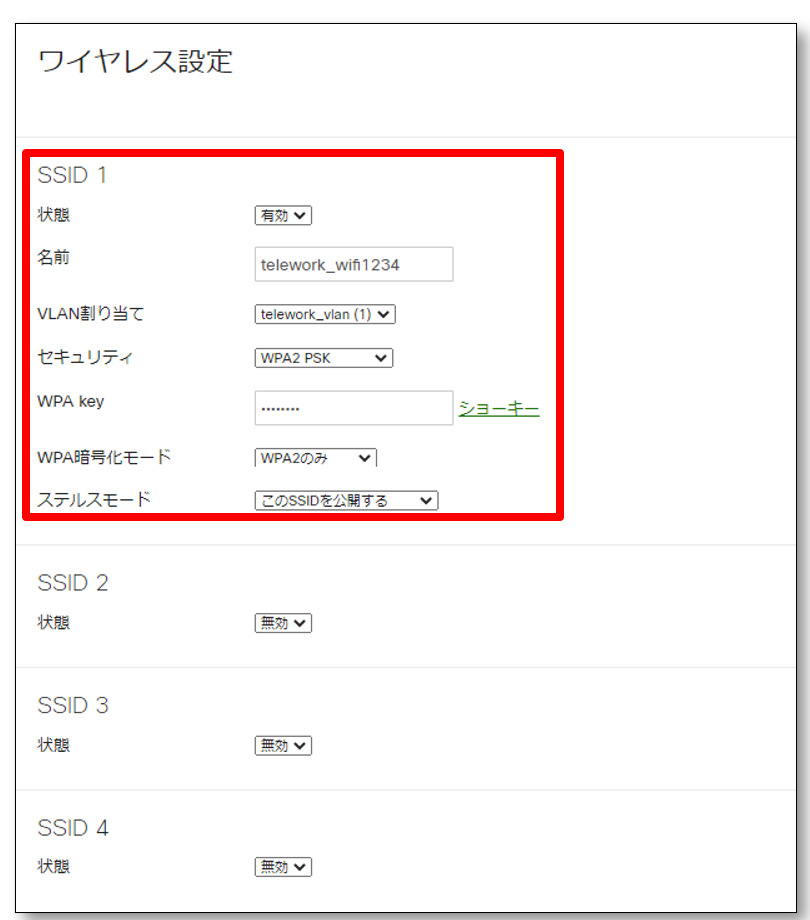Click the SSID 1 section heading
Viewport: 810px width, 920px height.
[72, 175]
